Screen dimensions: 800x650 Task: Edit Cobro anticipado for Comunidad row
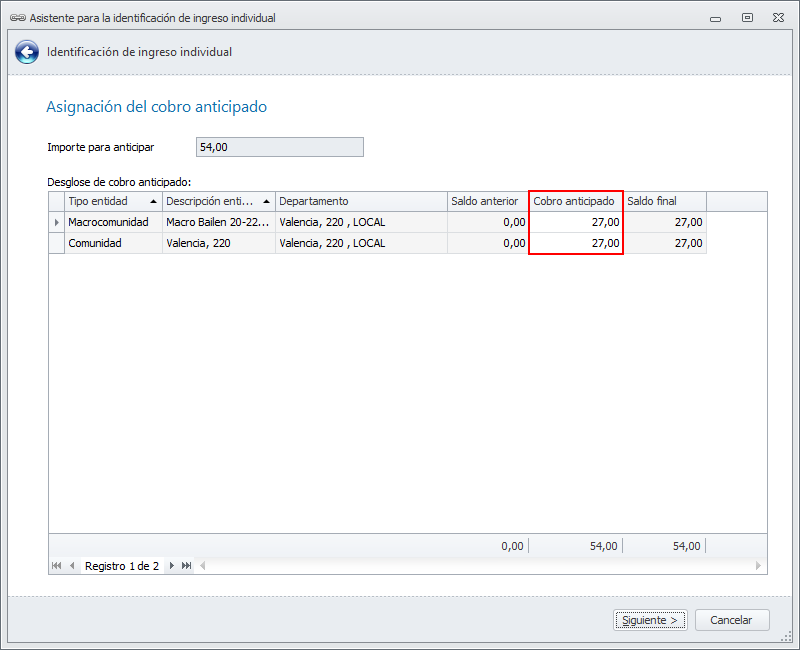[x=576, y=243]
